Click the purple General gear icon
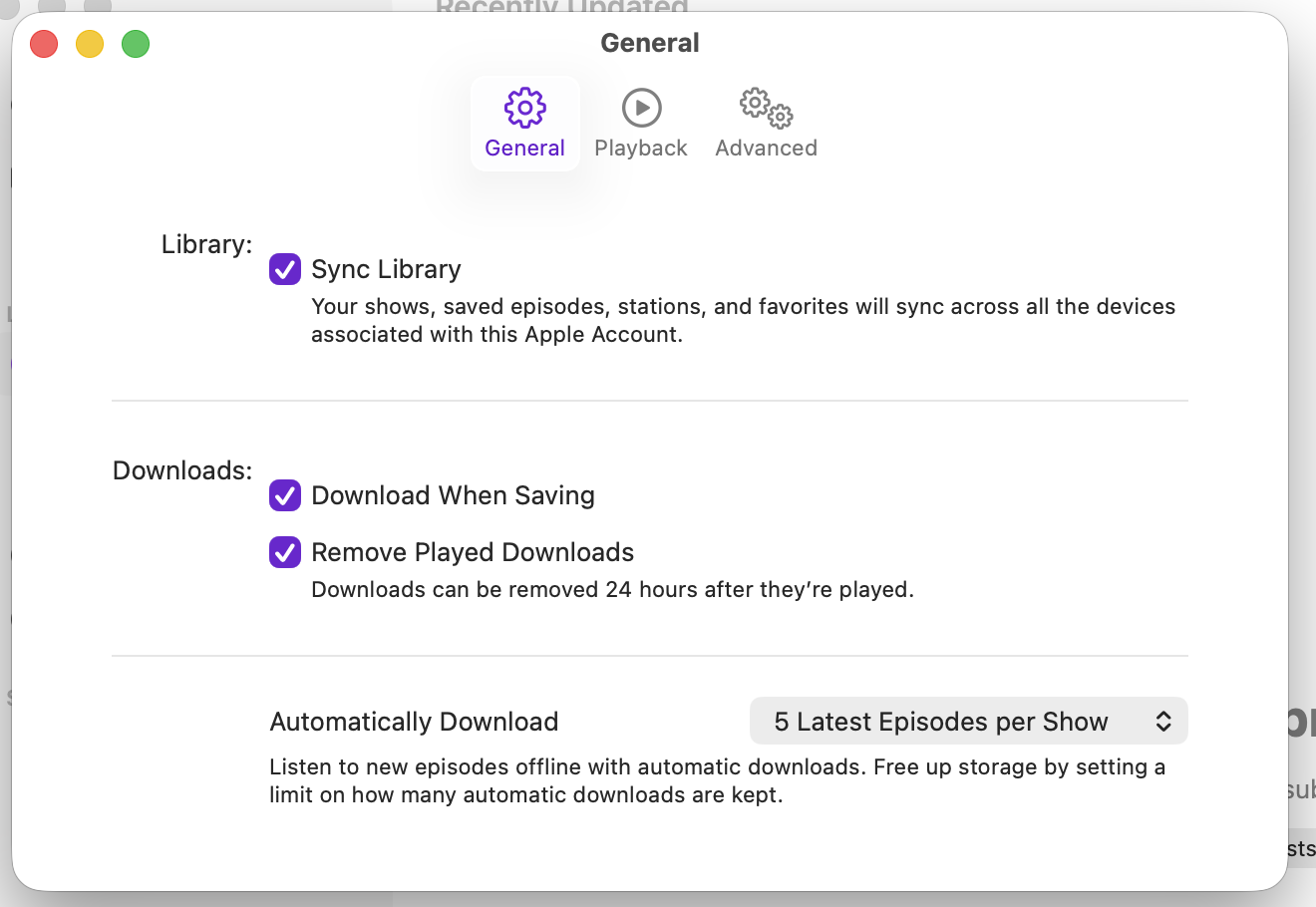 [x=525, y=108]
